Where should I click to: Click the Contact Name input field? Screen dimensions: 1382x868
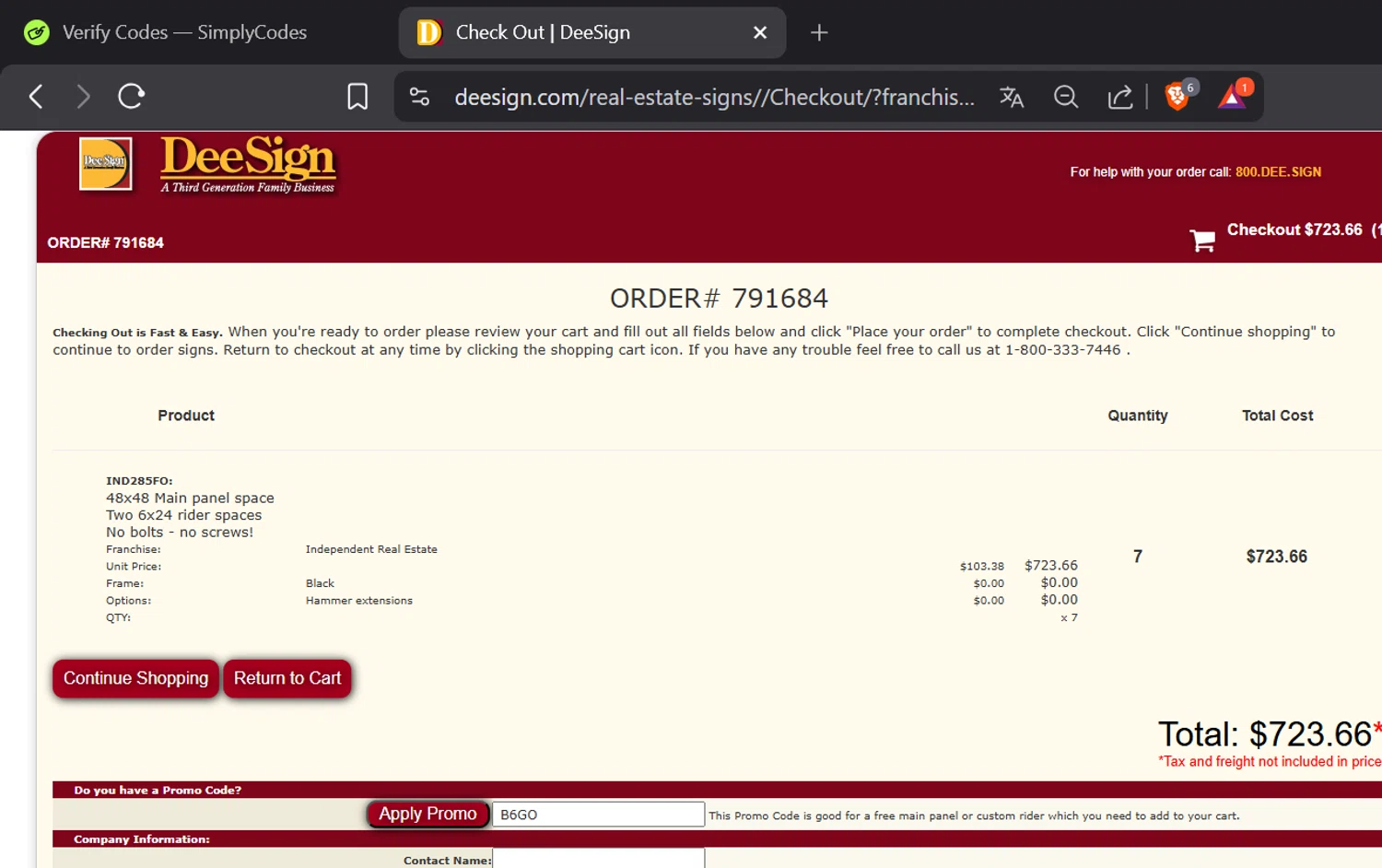click(x=599, y=859)
